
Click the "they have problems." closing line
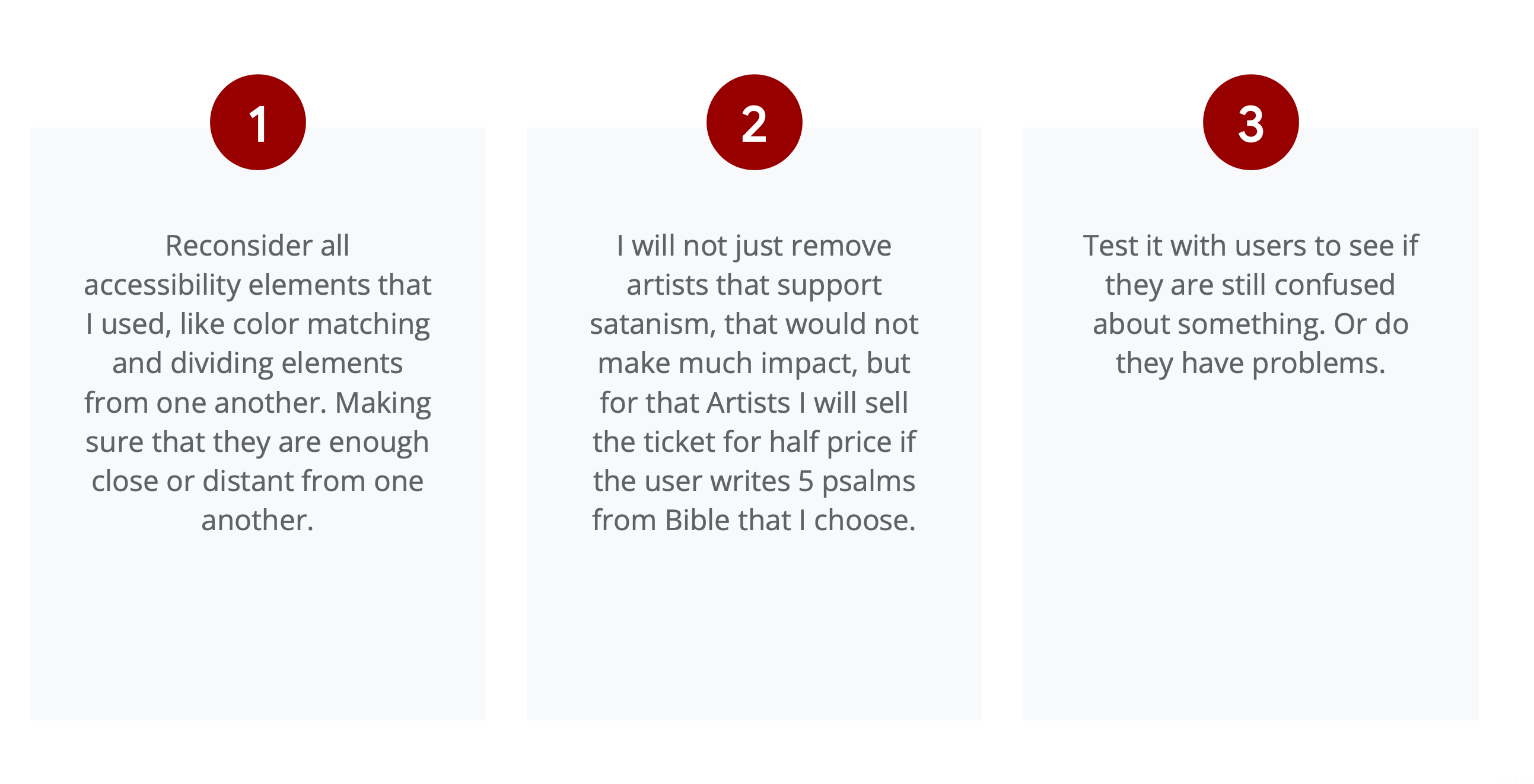pyautogui.click(x=1250, y=363)
